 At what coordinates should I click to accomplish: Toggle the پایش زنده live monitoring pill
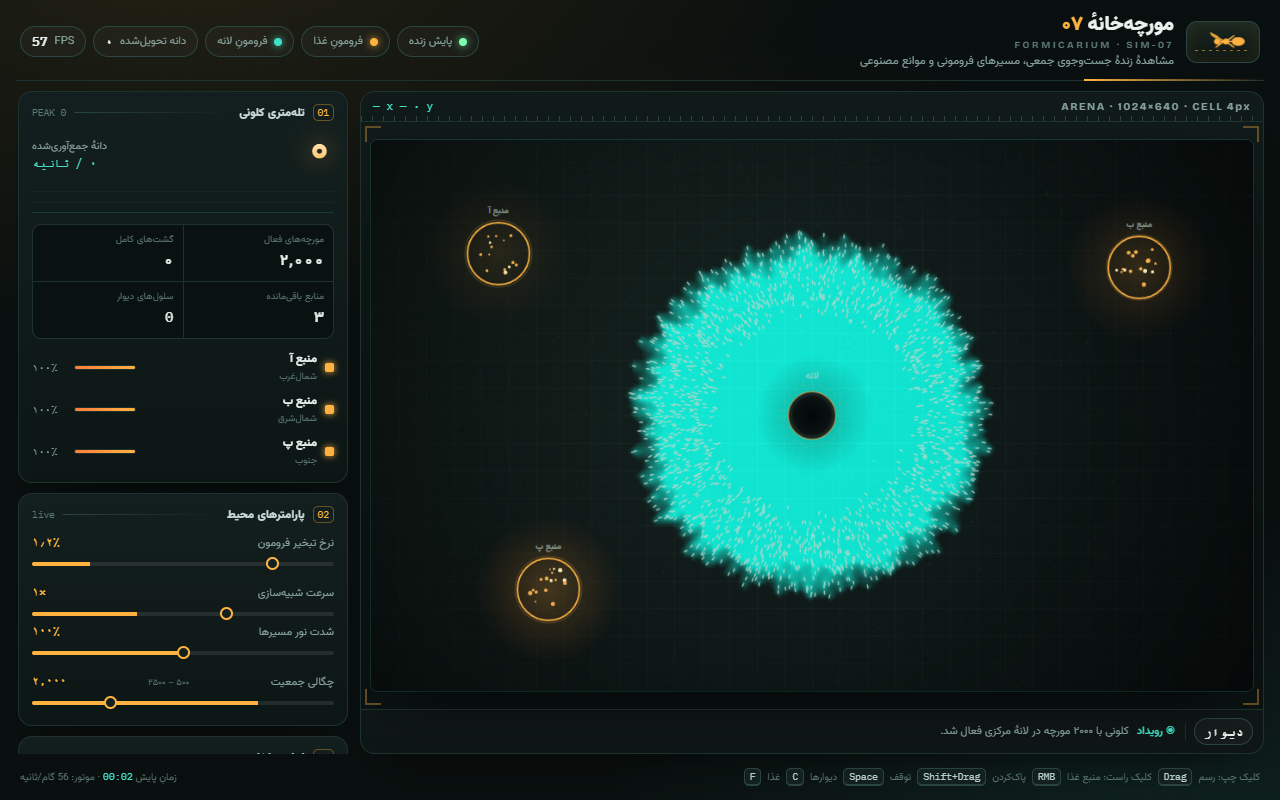tap(438, 42)
